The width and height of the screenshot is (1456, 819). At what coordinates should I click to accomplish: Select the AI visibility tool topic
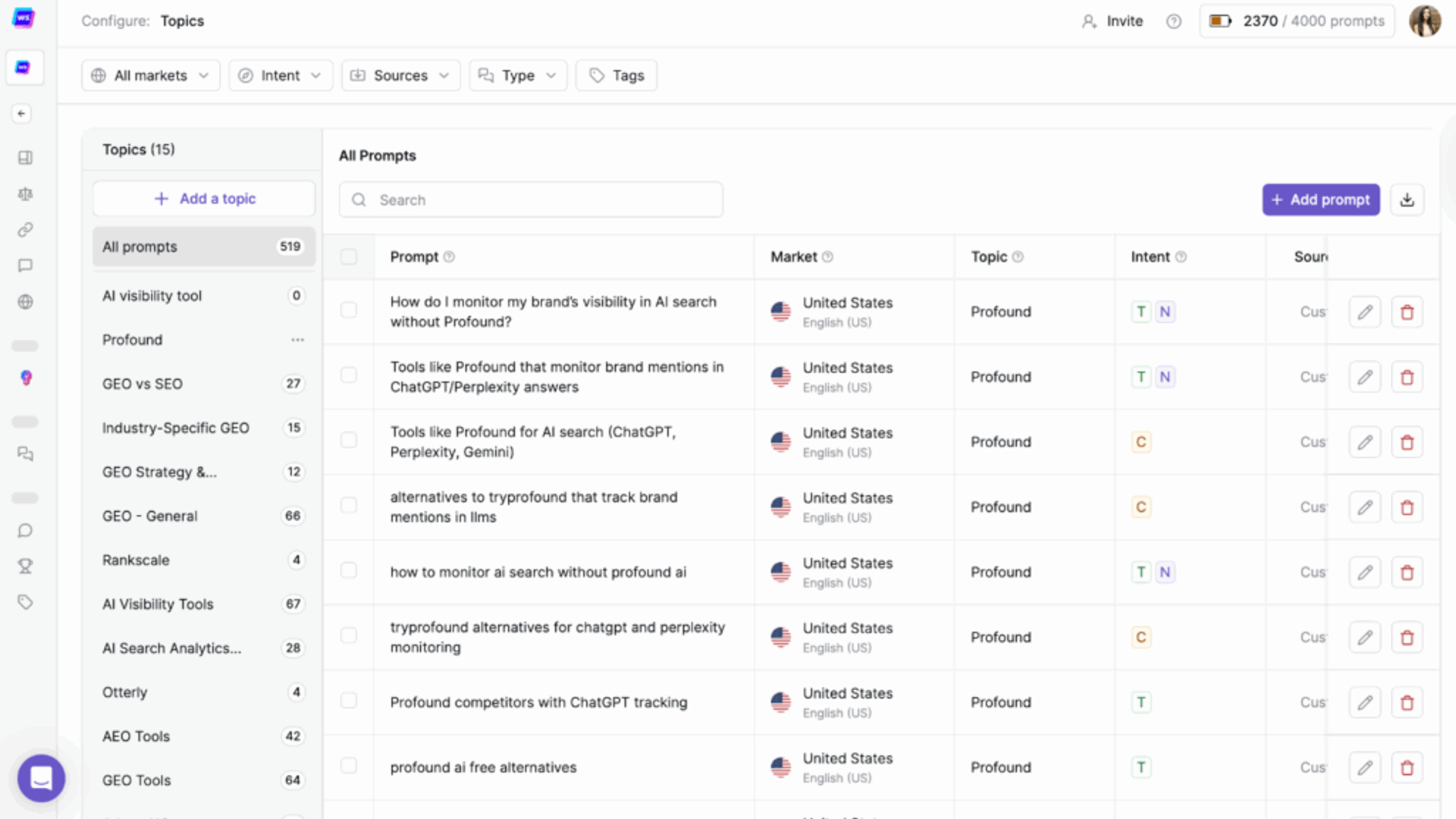point(204,296)
